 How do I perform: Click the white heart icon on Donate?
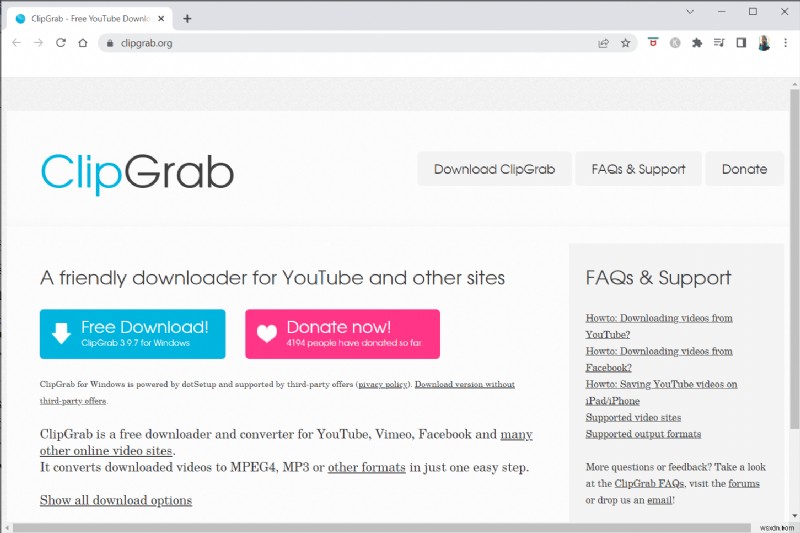pyautogui.click(x=267, y=334)
